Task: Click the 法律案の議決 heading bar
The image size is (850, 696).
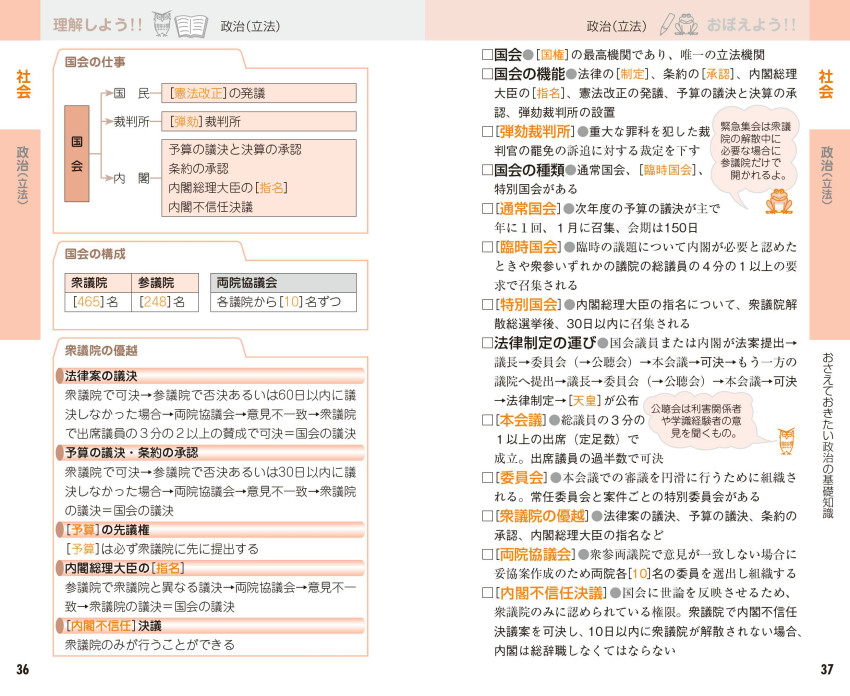Action: tap(210, 376)
